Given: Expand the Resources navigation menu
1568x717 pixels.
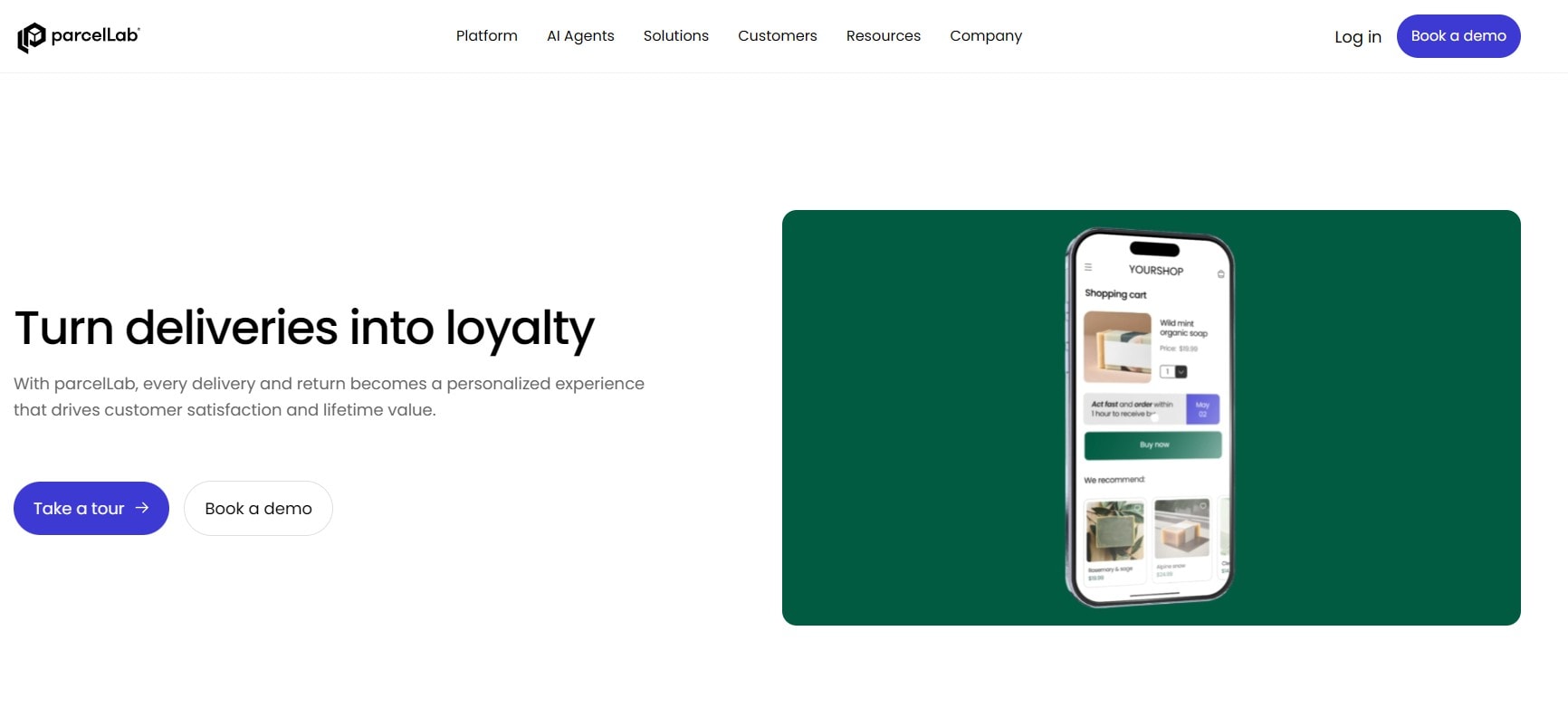Looking at the screenshot, I should point(884,35).
